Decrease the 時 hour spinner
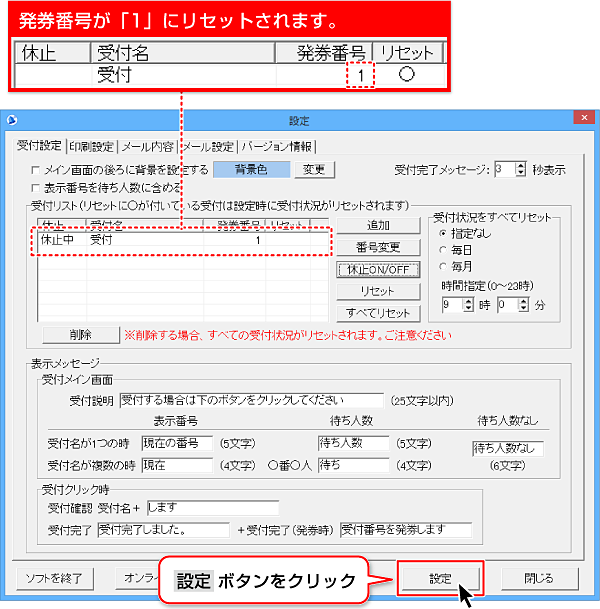This screenshot has width=600, height=609. point(468,308)
